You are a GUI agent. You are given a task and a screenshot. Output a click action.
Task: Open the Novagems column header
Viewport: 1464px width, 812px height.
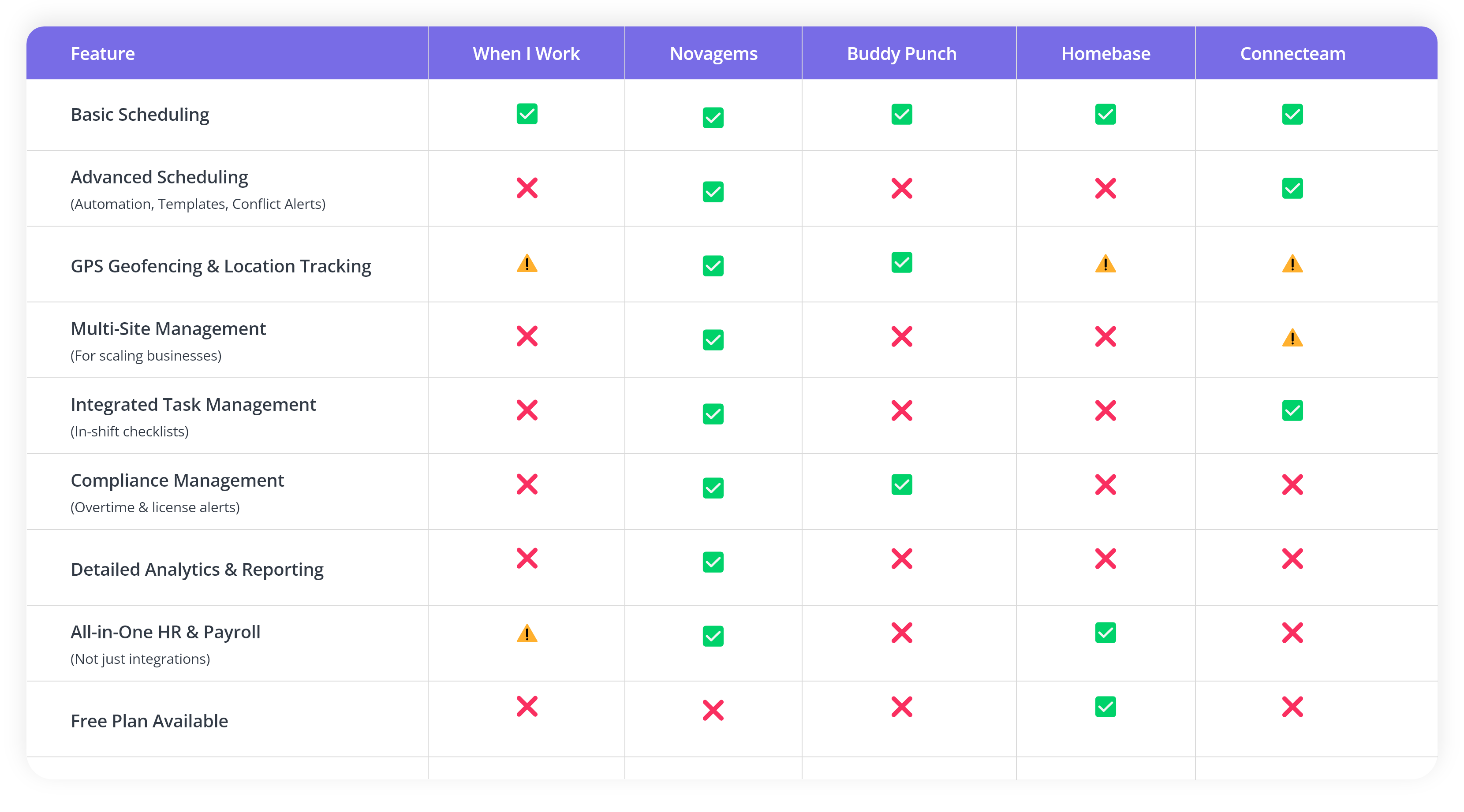(x=713, y=53)
